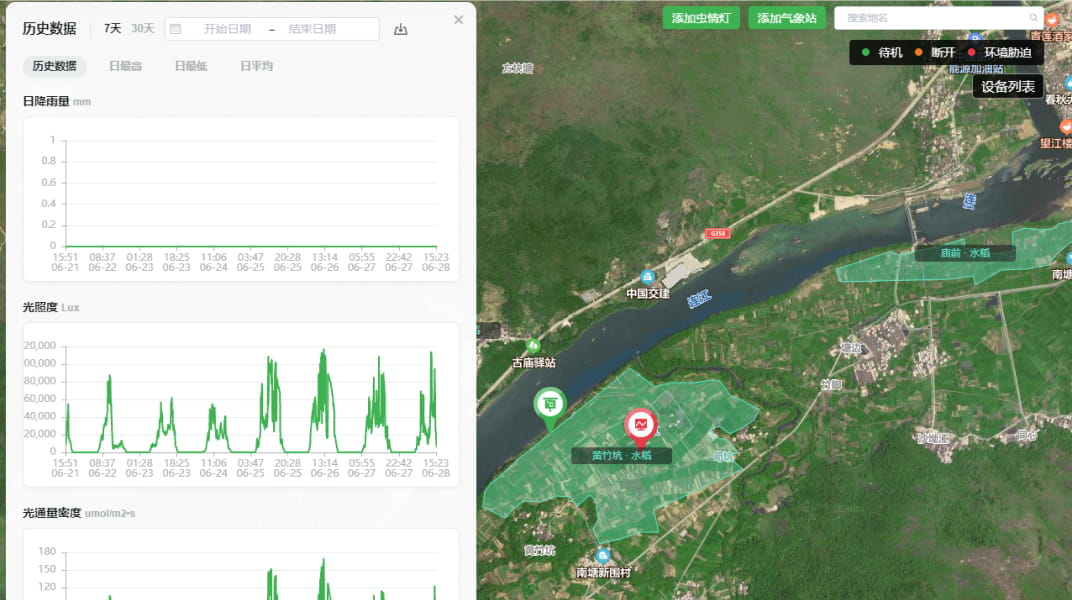
Task: Select the 30天 range option
Action: [143, 28]
